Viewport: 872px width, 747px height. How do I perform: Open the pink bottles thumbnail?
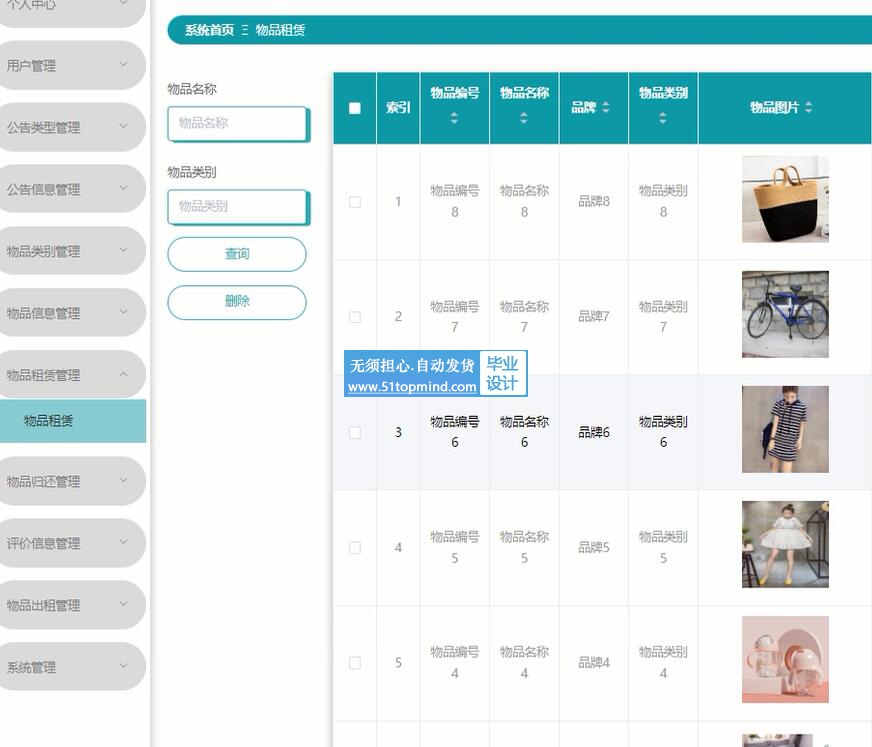pyautogui.click(x=785, y=660)
